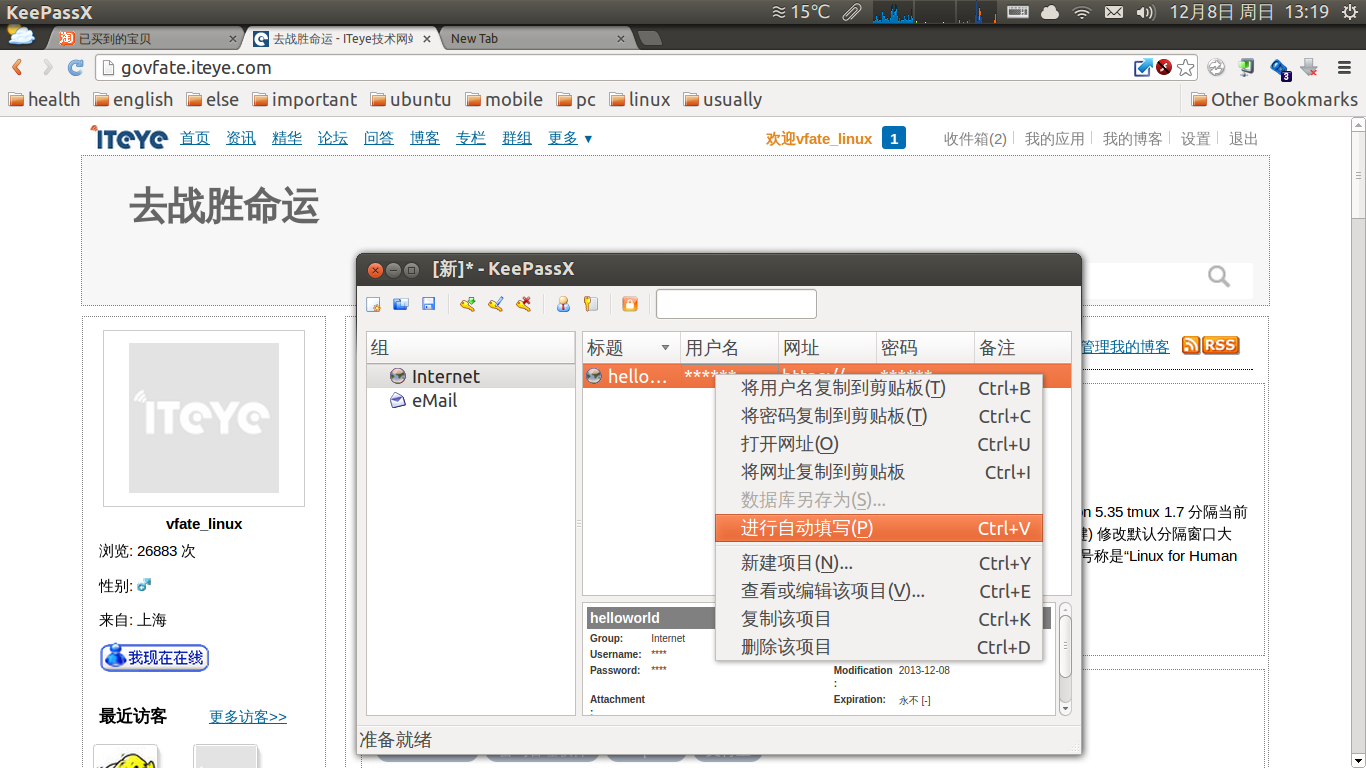Click the blog search magnifier icon
Viewport: 1366px width, 768px height.
coord(1219,276)
